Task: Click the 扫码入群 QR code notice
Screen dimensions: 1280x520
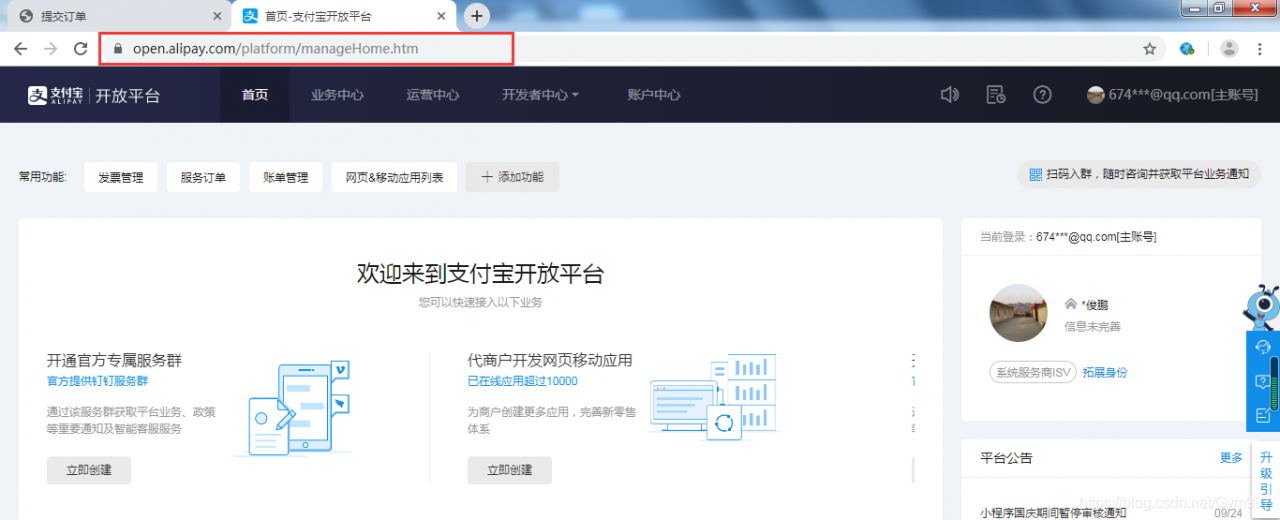Action: [1139, 174]
